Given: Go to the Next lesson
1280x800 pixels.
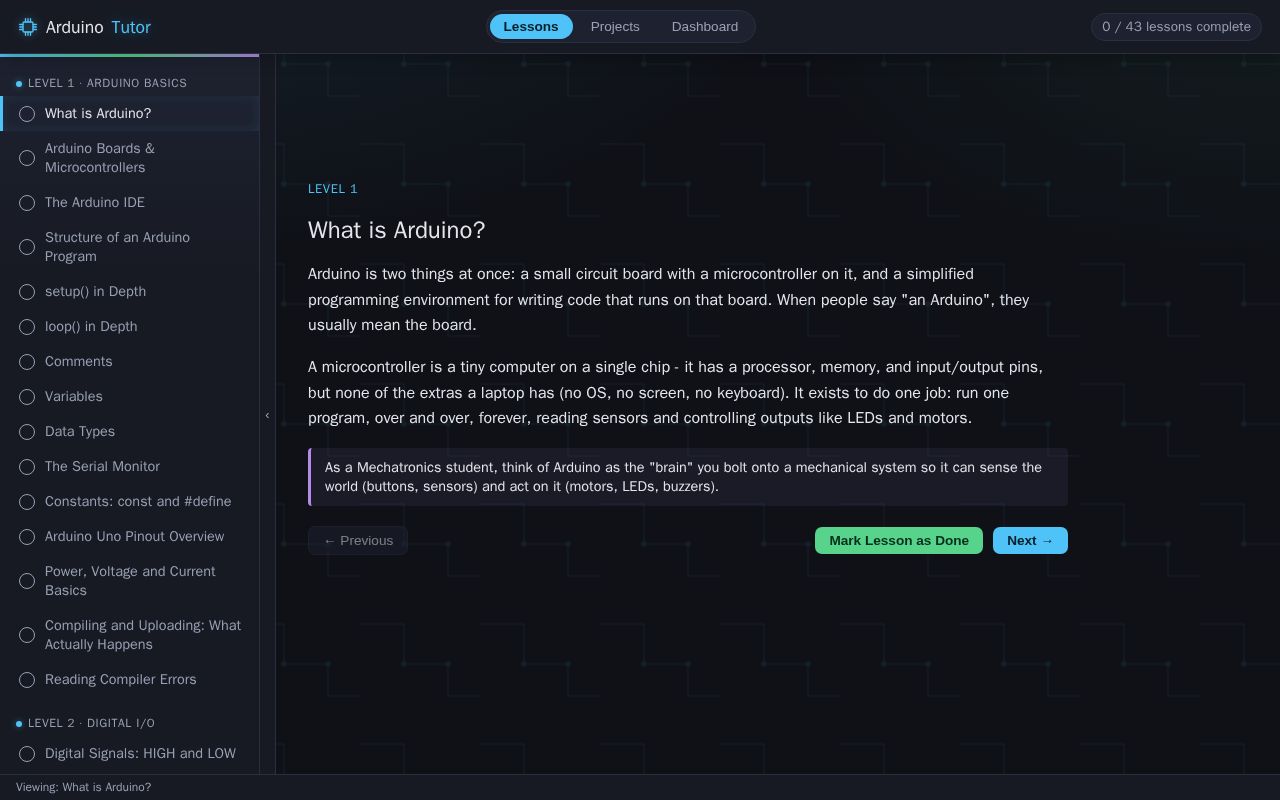Looking at the screenshot, I should [1030, 540].
